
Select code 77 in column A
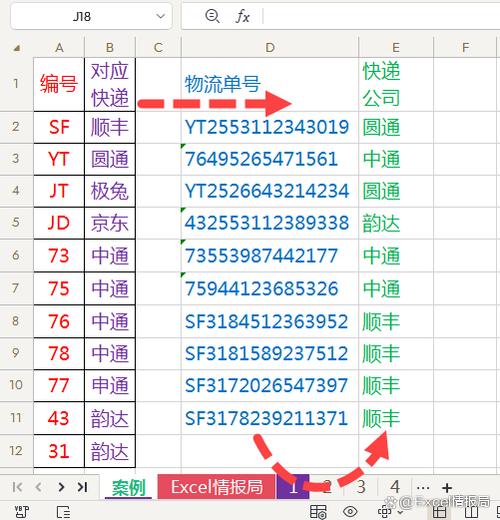point(59,385)
